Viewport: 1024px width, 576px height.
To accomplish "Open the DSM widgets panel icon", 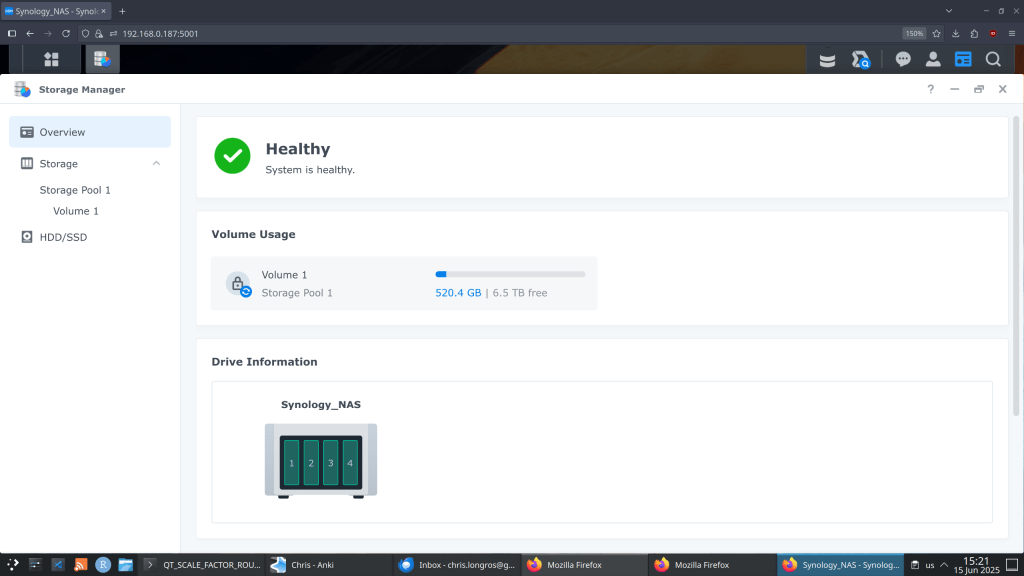I will pos(963,59).
